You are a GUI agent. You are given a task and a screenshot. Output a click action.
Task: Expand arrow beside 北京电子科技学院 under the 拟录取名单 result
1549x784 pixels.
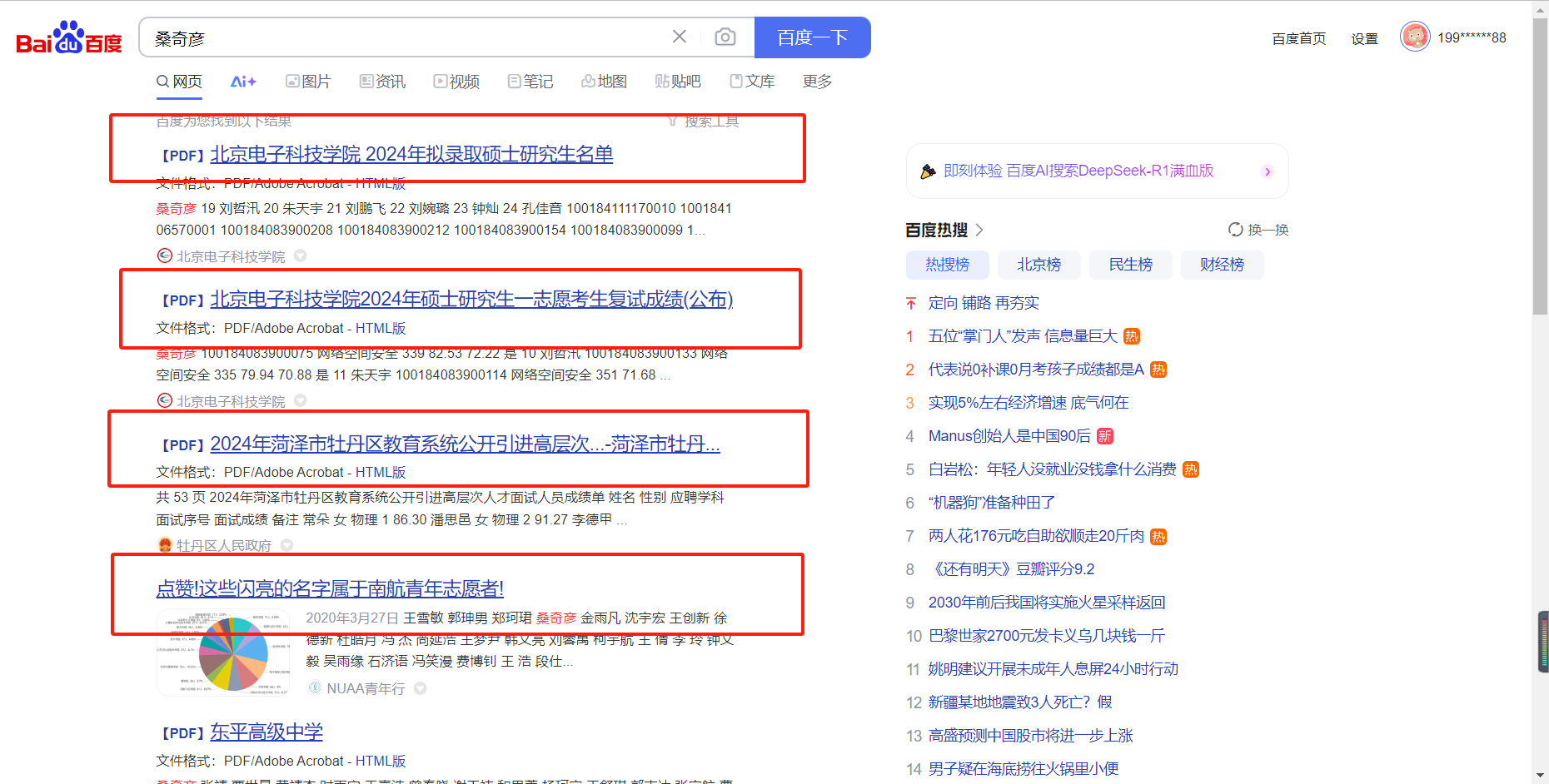[x=301, y=256]
